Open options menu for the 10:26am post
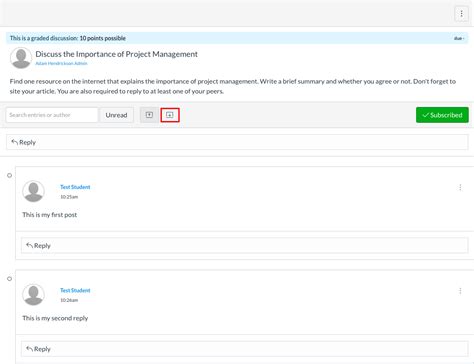Viewport: 474px width, 364px height. [x=460, y=291]
